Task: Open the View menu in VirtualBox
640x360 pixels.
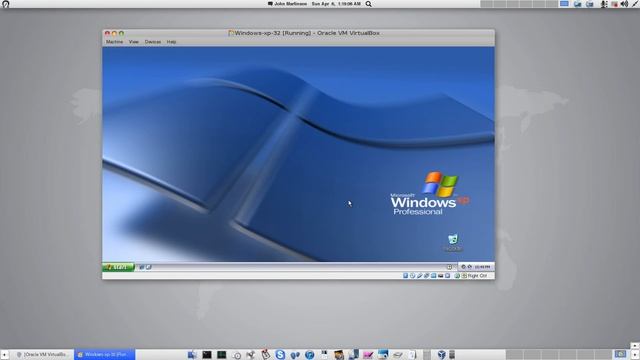Action: tap(133, 42)
